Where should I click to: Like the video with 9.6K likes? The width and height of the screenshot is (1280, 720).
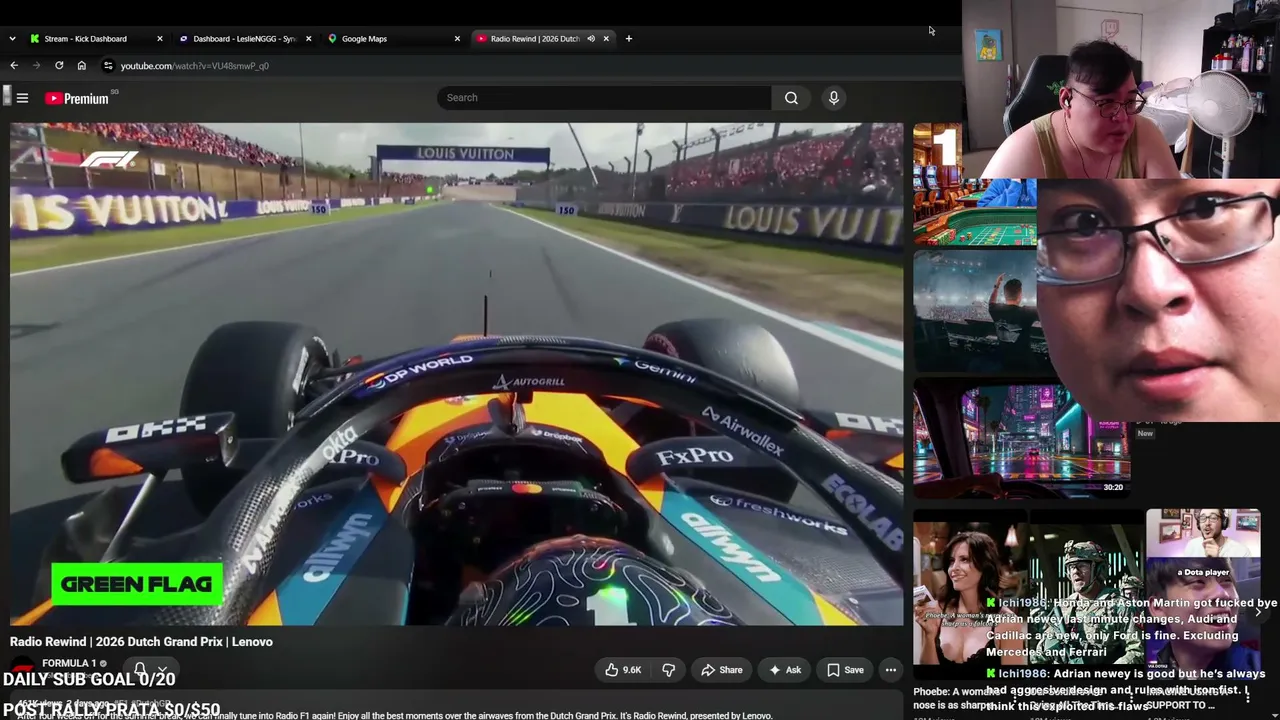tap(622, 670)
